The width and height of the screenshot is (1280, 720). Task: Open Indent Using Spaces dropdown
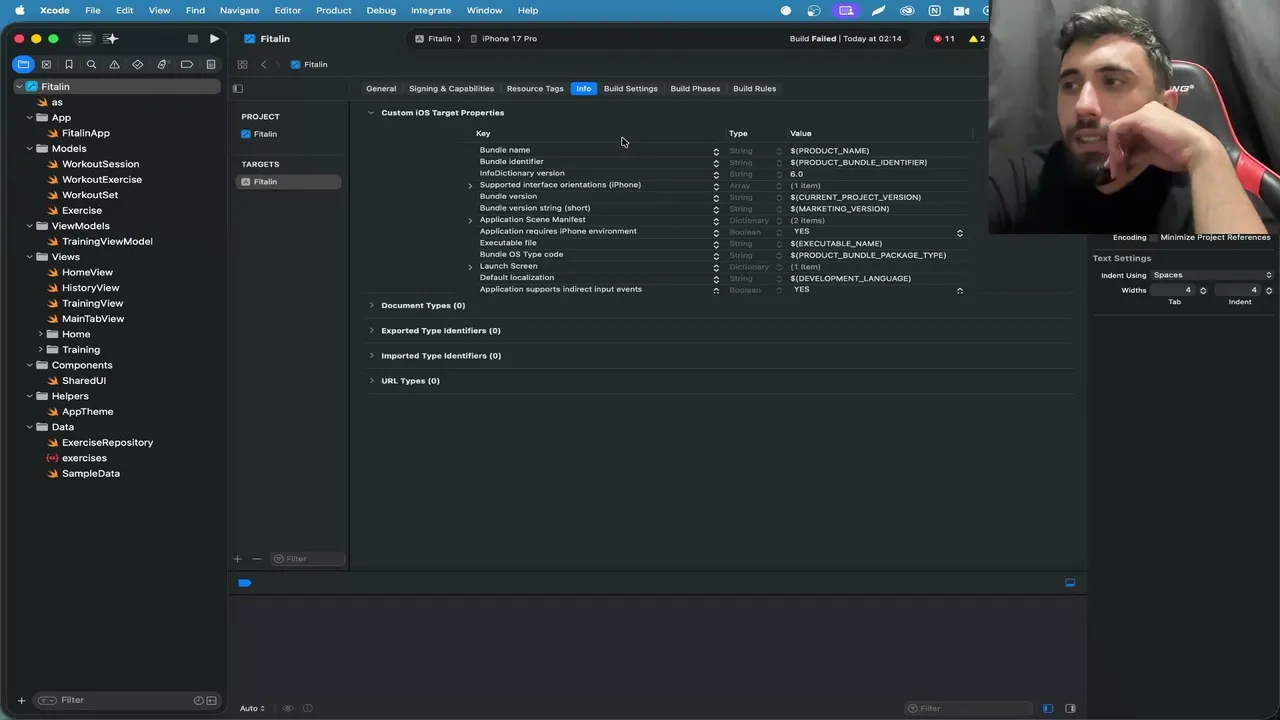[1212, 275]
